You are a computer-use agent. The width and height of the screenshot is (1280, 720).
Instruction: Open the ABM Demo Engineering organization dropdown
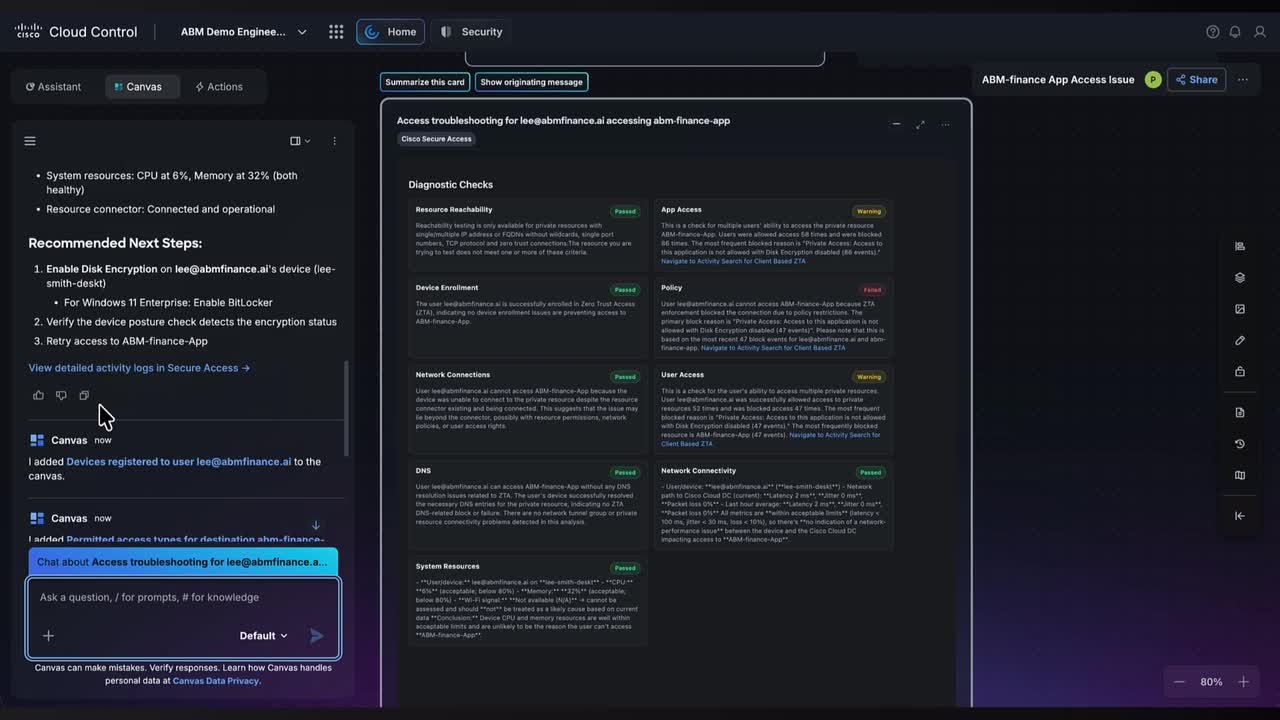[243, 32]
